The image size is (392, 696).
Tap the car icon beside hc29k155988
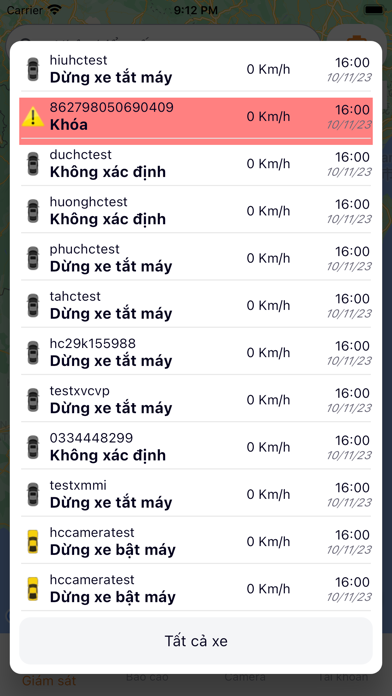[x=33, y=353]
